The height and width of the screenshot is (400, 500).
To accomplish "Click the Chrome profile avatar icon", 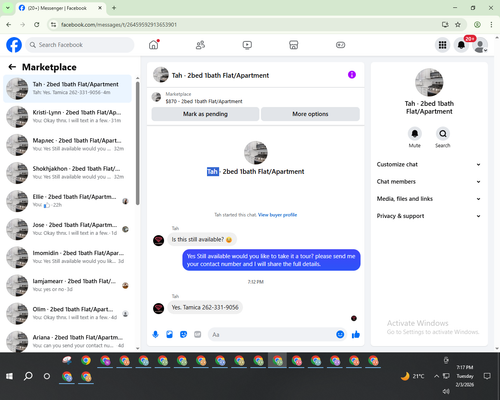I will point(477,24).
